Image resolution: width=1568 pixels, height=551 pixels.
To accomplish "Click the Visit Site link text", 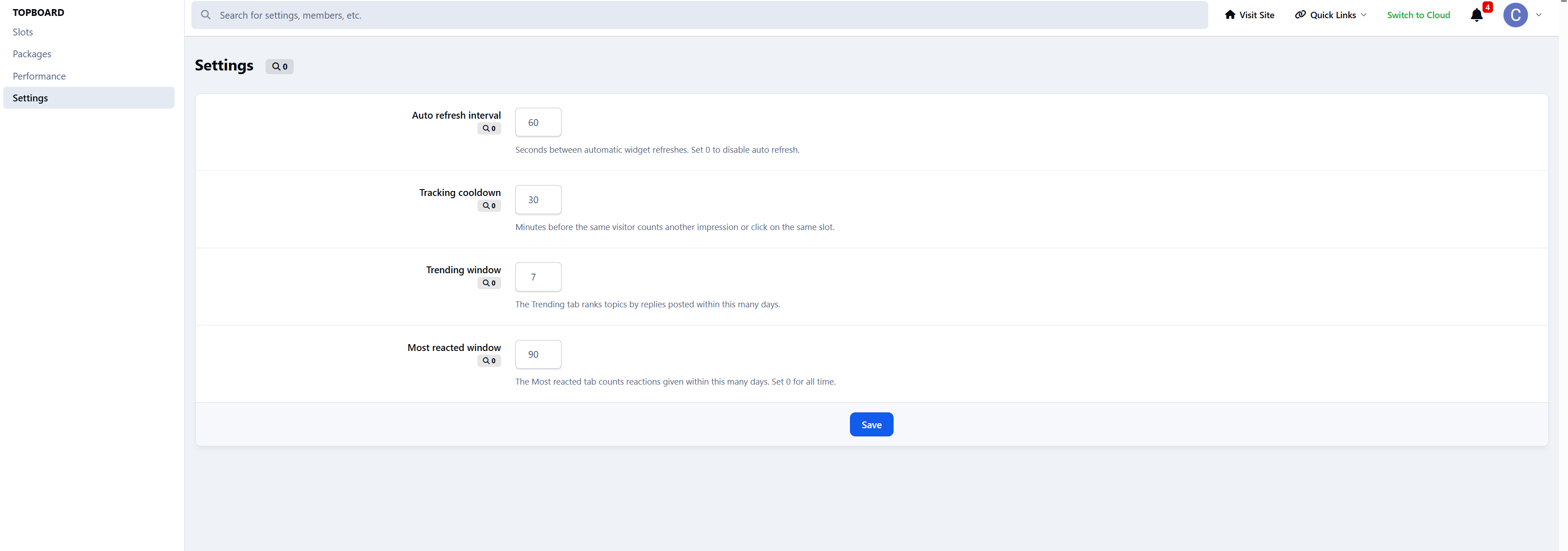I will [1256, 15].
